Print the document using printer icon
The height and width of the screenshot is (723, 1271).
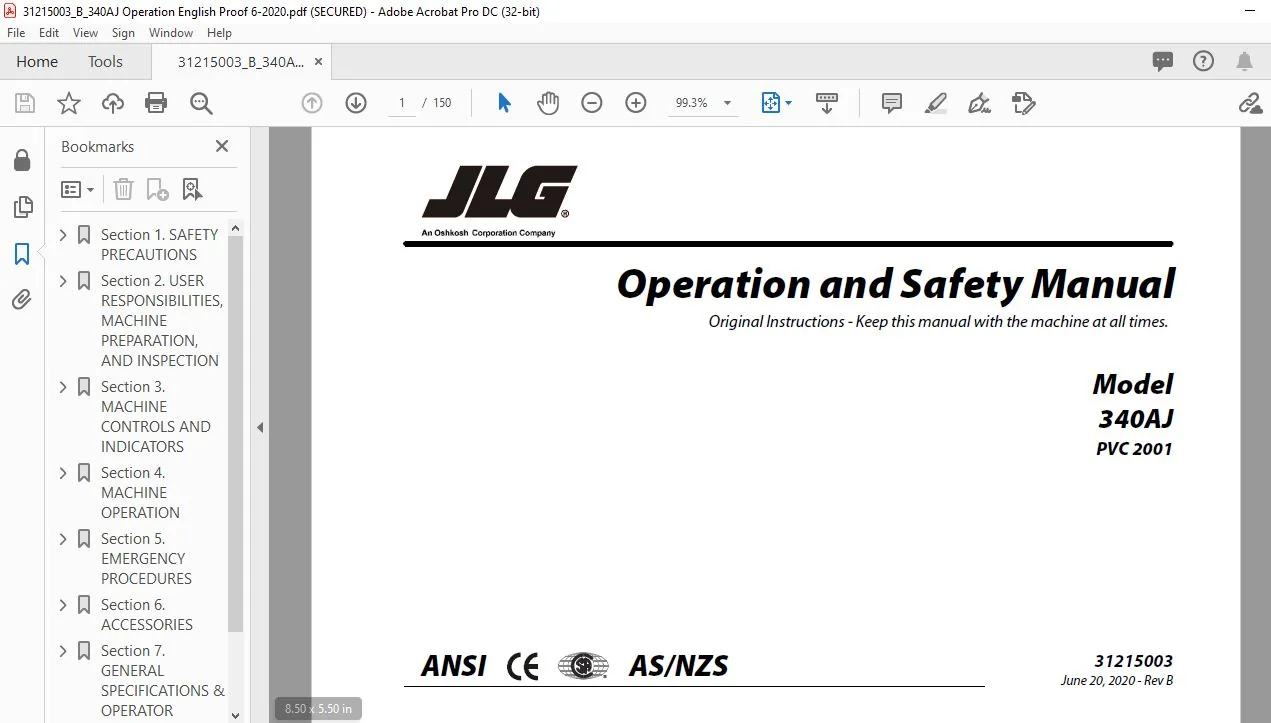(156, 103)
